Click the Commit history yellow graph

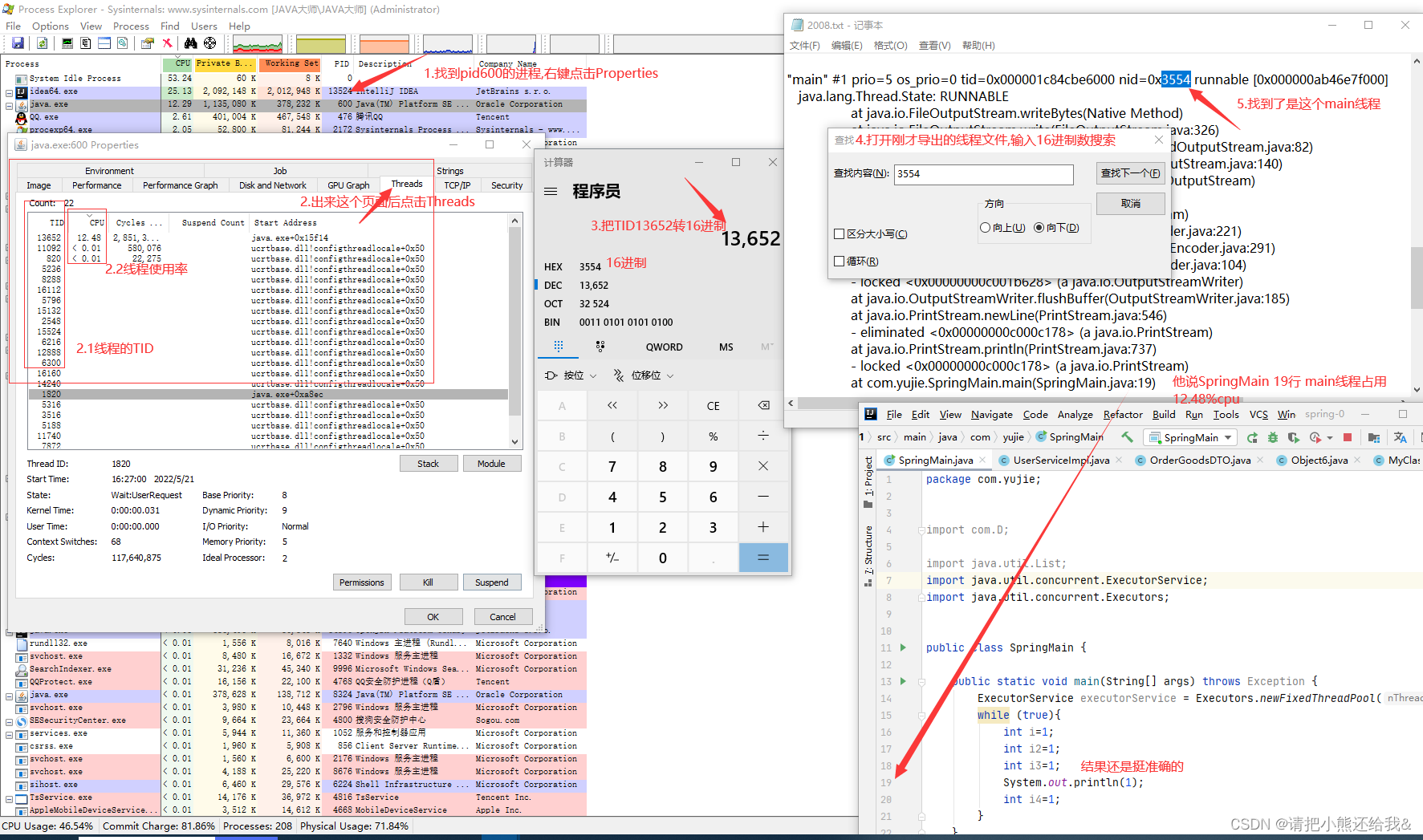(x=321, y=44)
